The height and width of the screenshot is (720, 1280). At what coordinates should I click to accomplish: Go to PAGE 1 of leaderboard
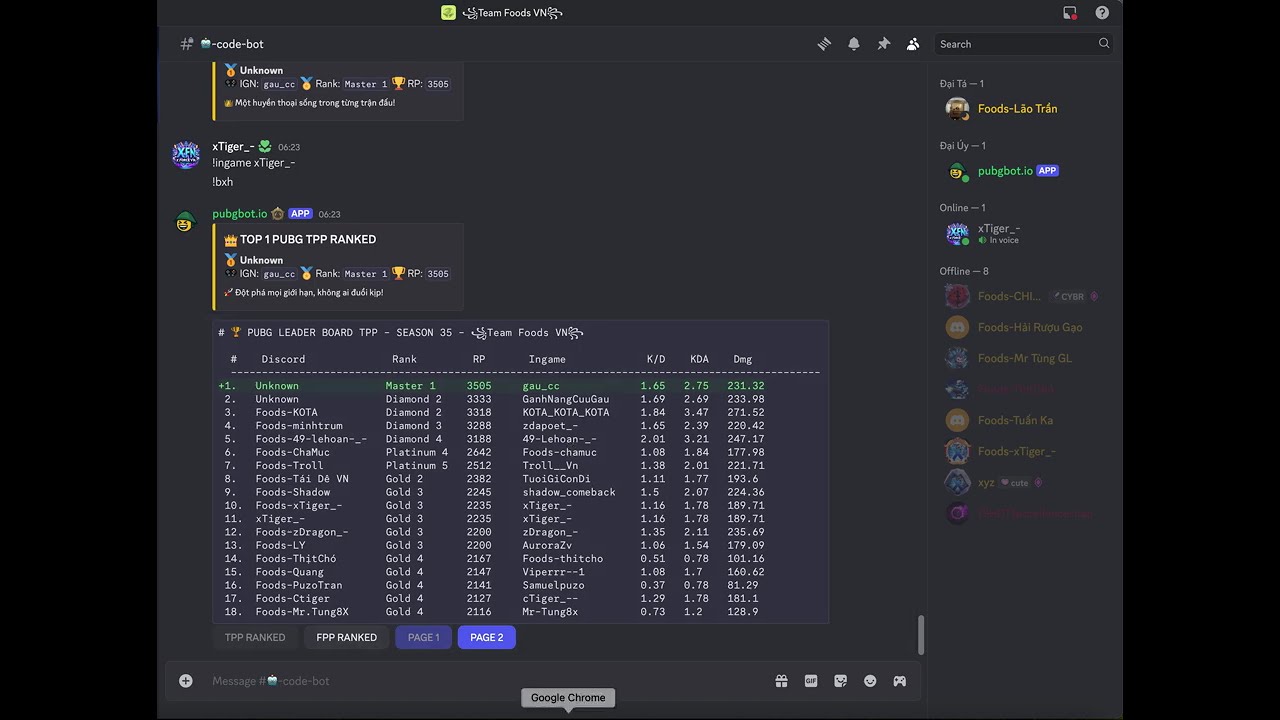click(423, 637)
